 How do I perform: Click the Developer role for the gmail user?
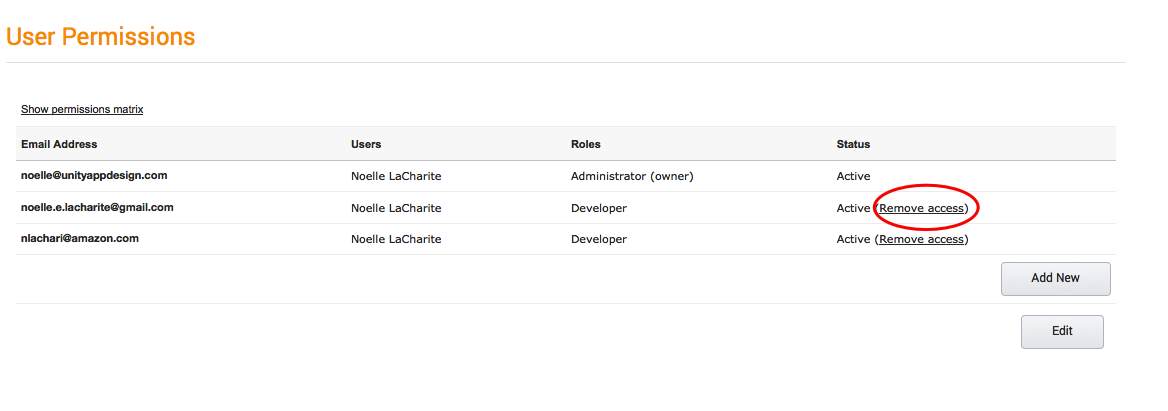[x=599, y=208]
